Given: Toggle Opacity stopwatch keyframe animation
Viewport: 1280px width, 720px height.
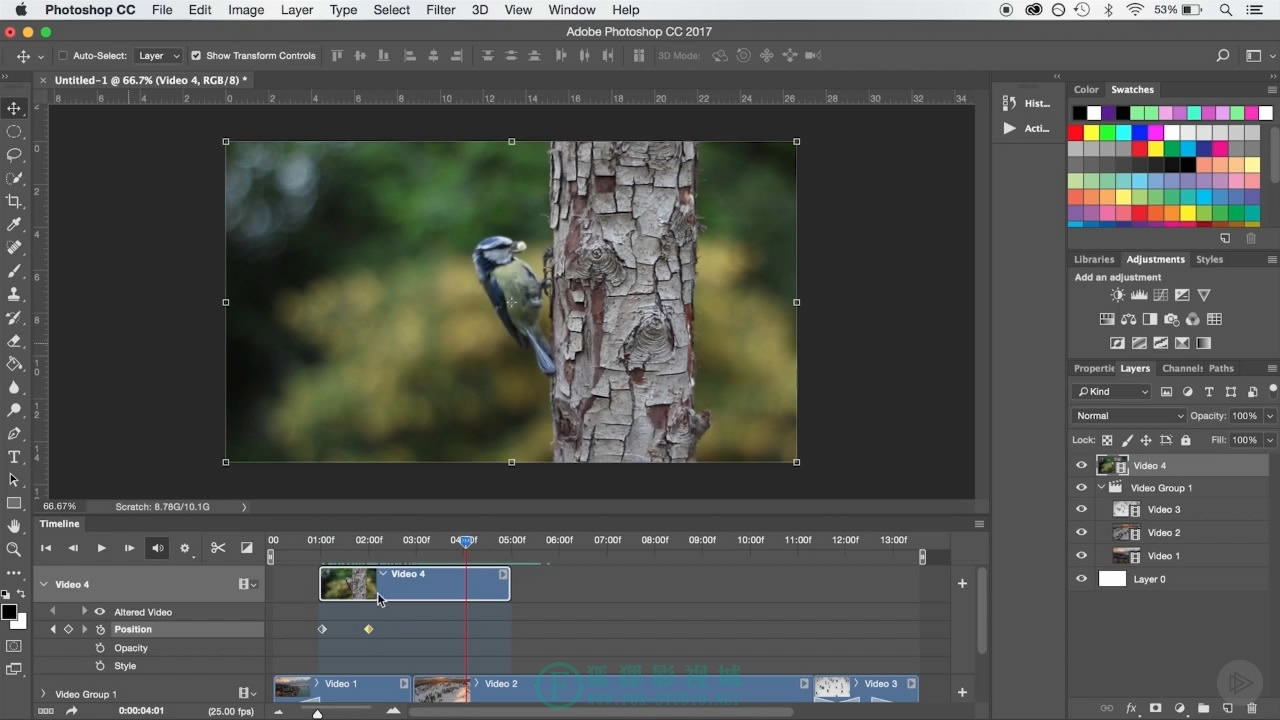Looking at the screenshot, I should pyautogui.click(x=100, y=648).
